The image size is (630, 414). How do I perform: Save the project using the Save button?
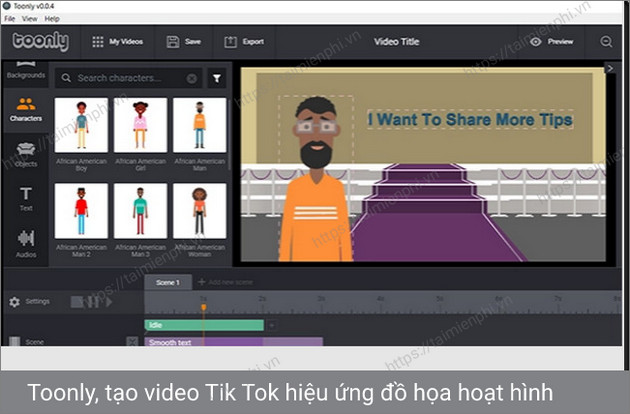click(183, 42)
